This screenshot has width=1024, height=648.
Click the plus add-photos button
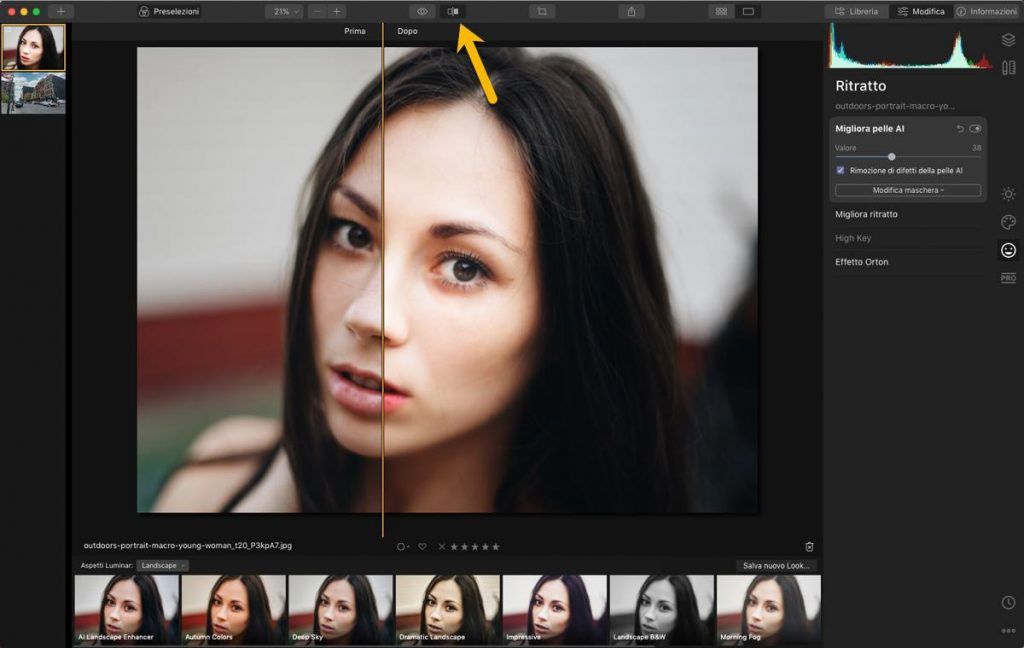60,11
